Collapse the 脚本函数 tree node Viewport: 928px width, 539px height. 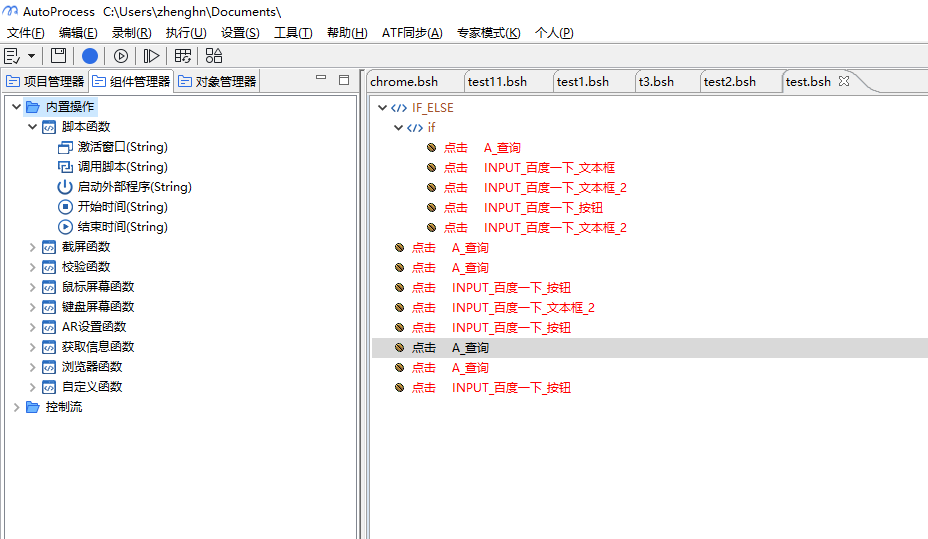click(x=33, y=127)
